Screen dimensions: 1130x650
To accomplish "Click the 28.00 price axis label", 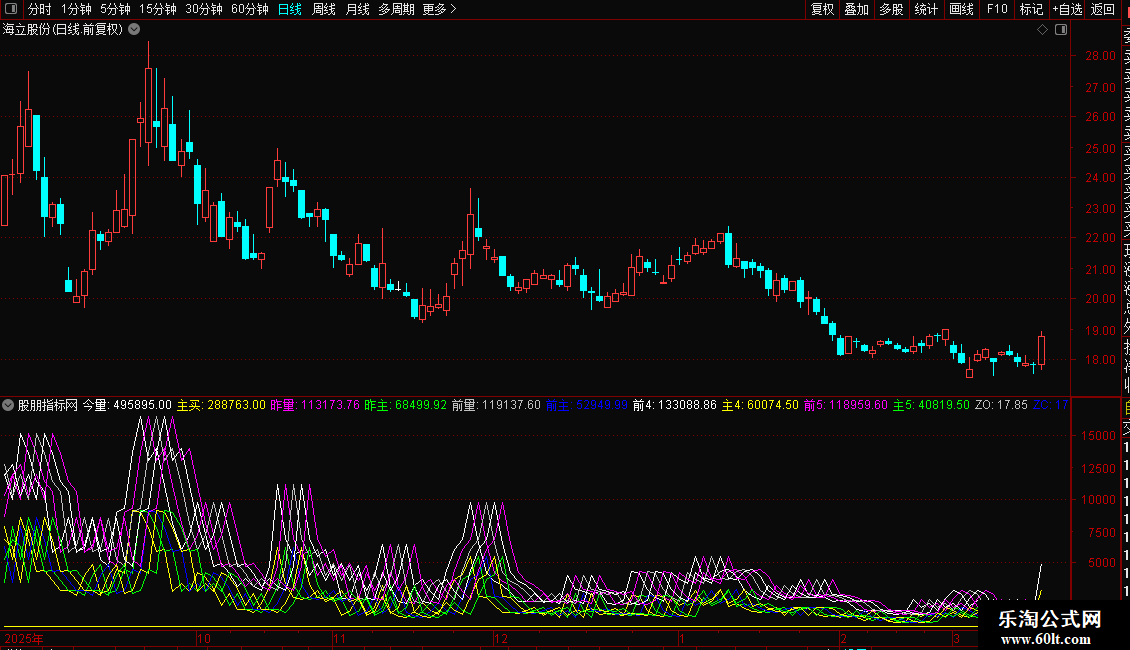I will [1100, 55].
